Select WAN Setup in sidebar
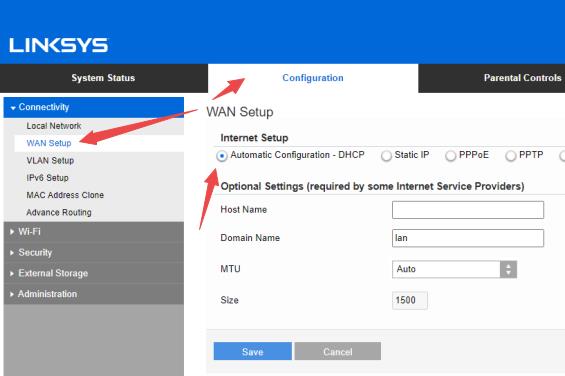Image resolution: width=565 pixels, height=376 pixels. click(49, 143)
